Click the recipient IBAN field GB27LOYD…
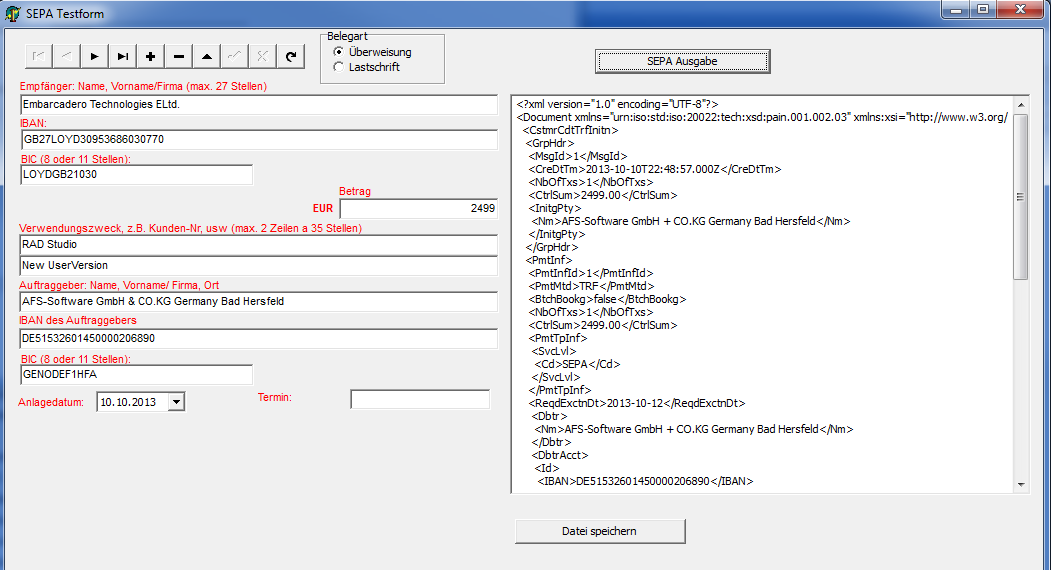This screenshot has width=1051, height=570. coord(259,139)
